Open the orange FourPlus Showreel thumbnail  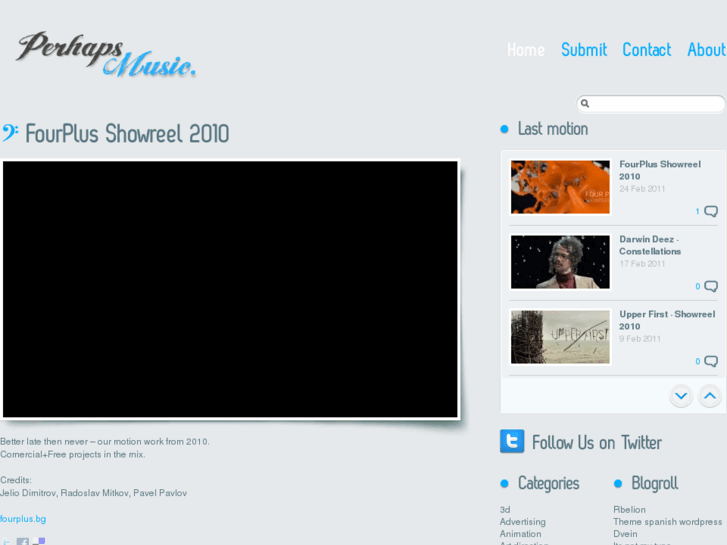click(x=560, y=187)
